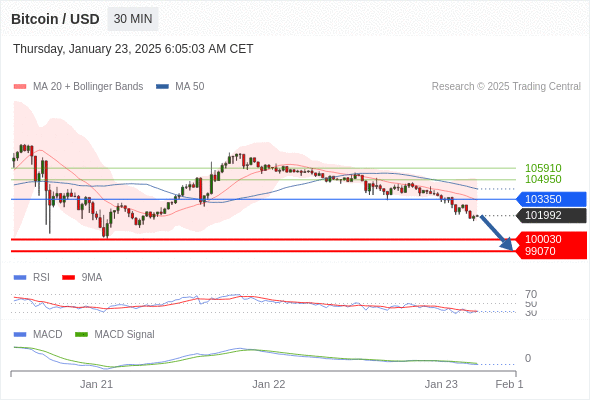590x400 pixels.
Task: Click the MA 20 + Bollinger Bands label
Action: click(x=88, y=87)
